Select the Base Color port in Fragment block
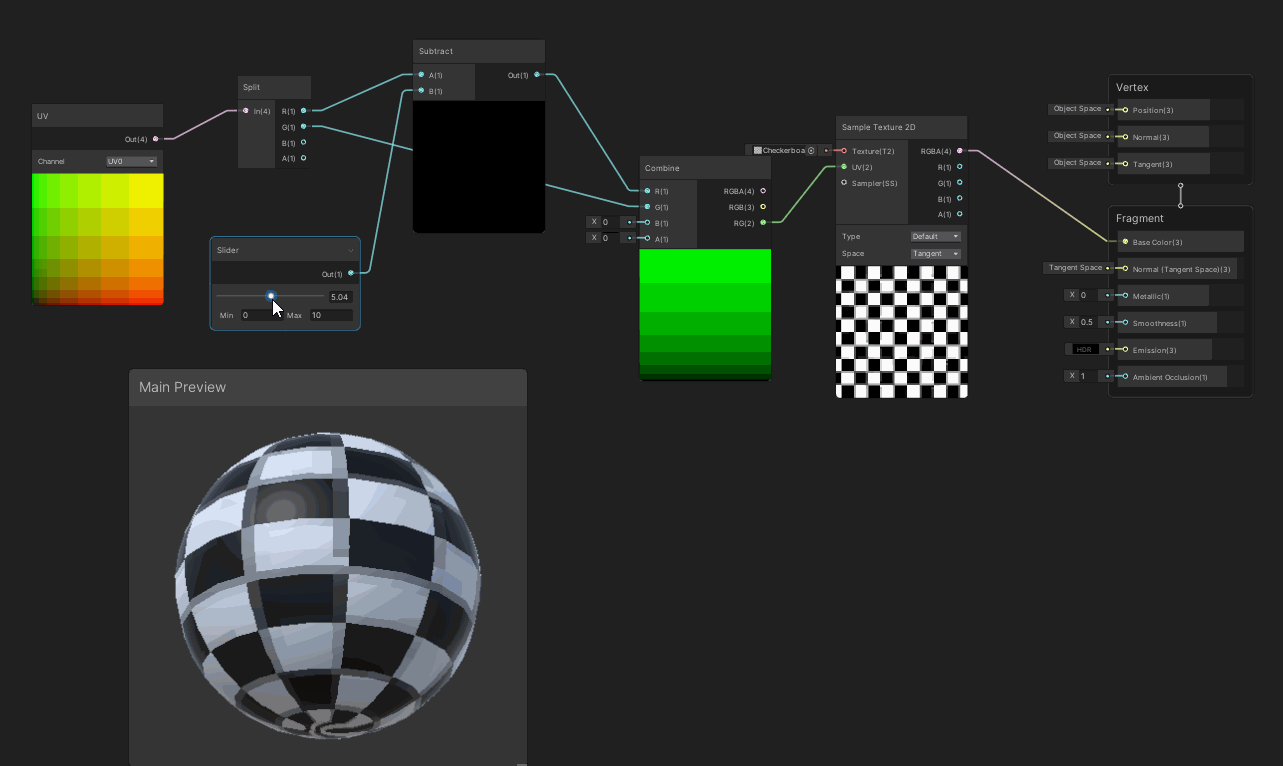The width and height of the screenshot is (1283, 766). (x=1125, y=242)
